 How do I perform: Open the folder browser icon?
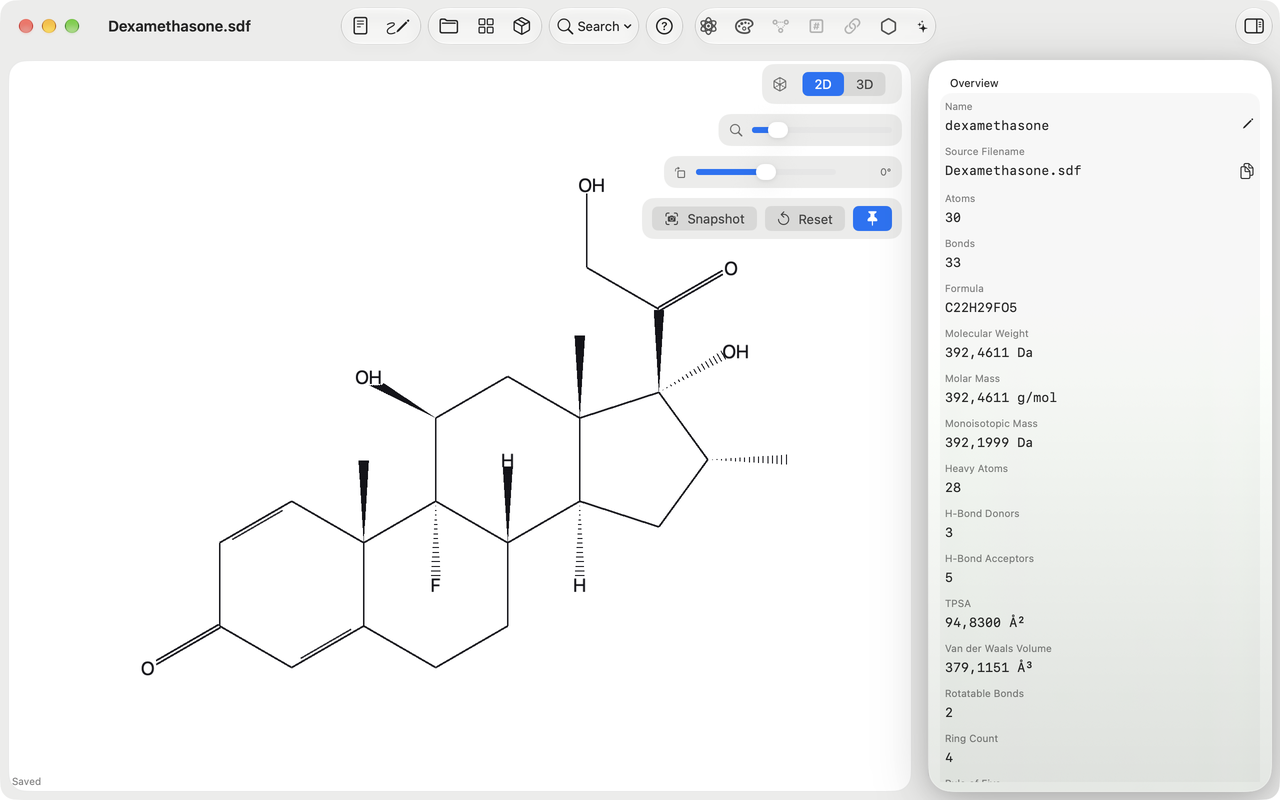tap(449, 26)
